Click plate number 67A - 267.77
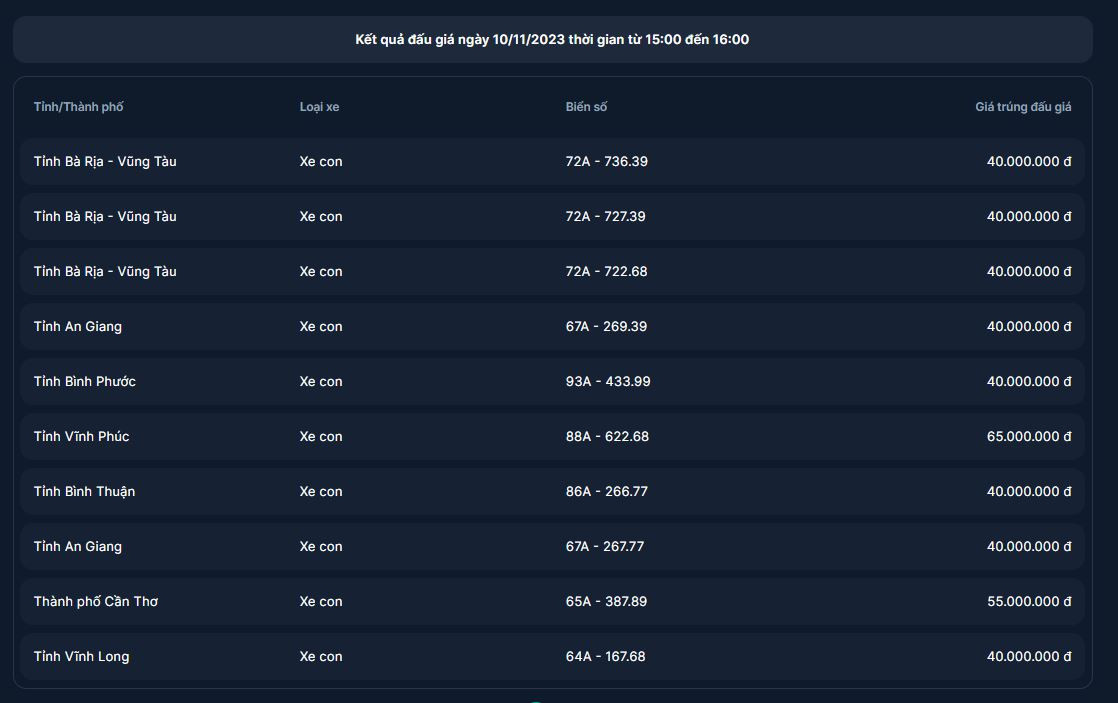 coord(605,546)
